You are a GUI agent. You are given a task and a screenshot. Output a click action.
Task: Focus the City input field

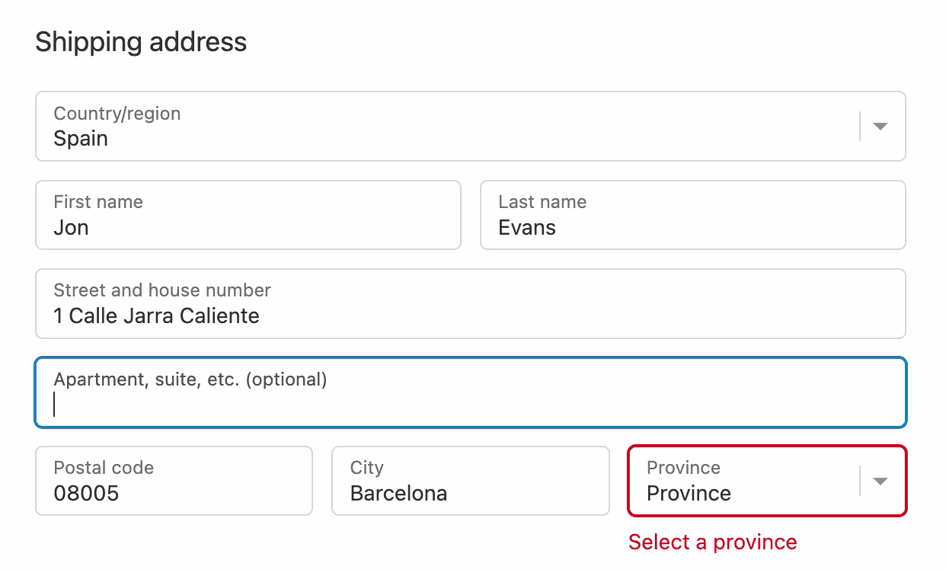pos(471,481)
